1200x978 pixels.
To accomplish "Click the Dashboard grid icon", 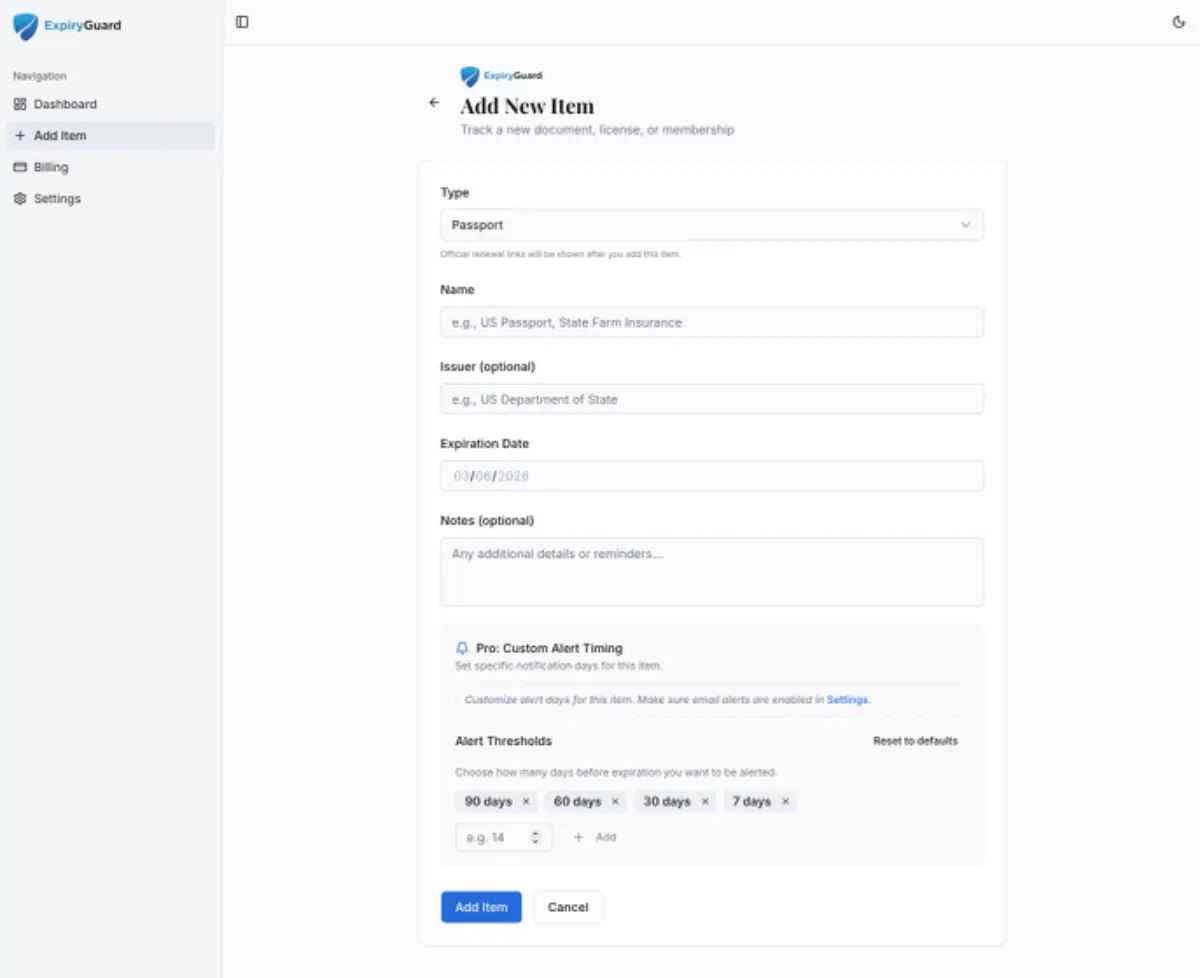I will [20, 104].
